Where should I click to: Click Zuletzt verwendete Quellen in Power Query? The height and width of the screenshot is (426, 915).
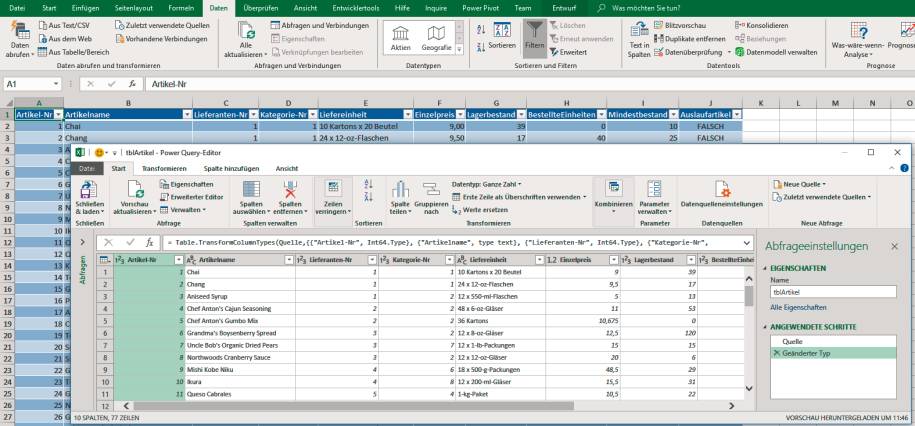(821, 197)
